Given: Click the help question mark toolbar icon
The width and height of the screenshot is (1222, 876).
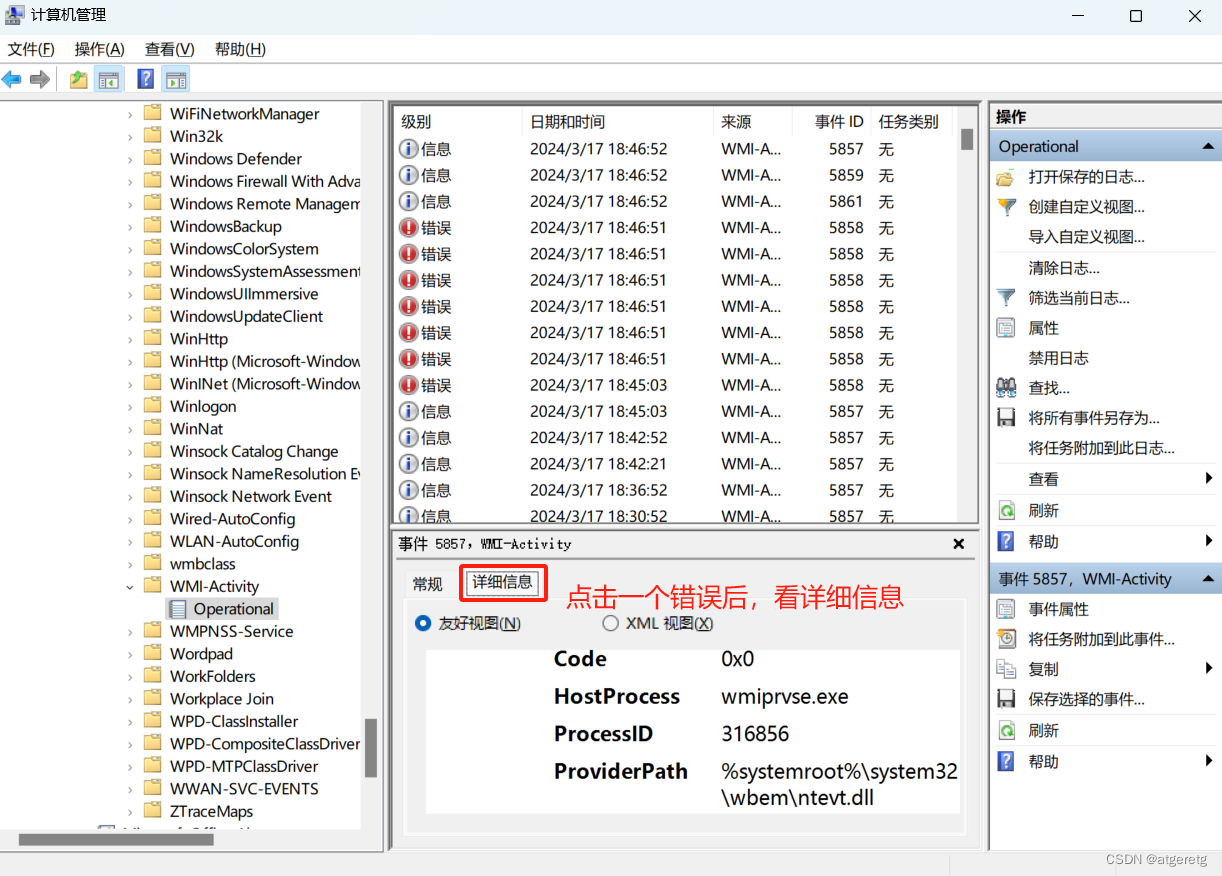Looking at the screenshot, I should point(145,79).
